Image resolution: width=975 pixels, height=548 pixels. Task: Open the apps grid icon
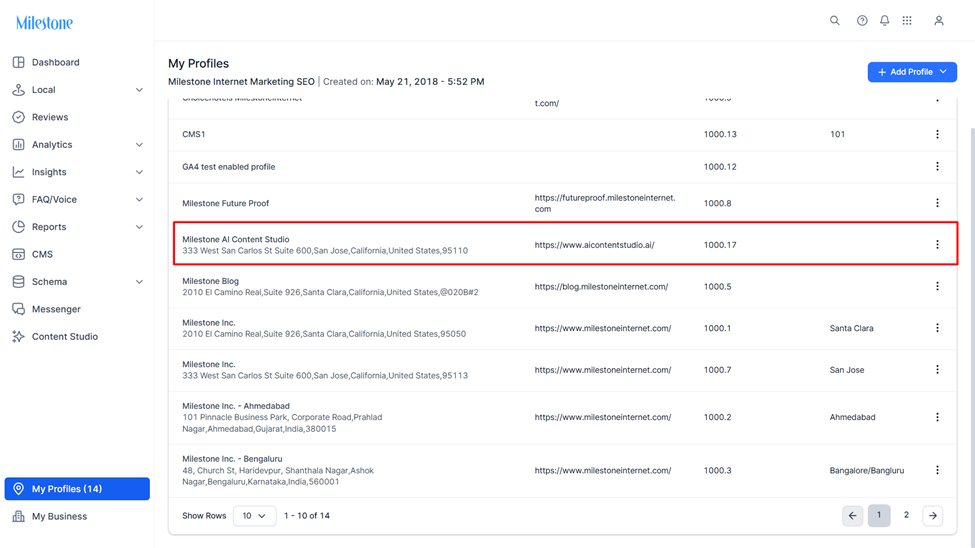point(907,21)
